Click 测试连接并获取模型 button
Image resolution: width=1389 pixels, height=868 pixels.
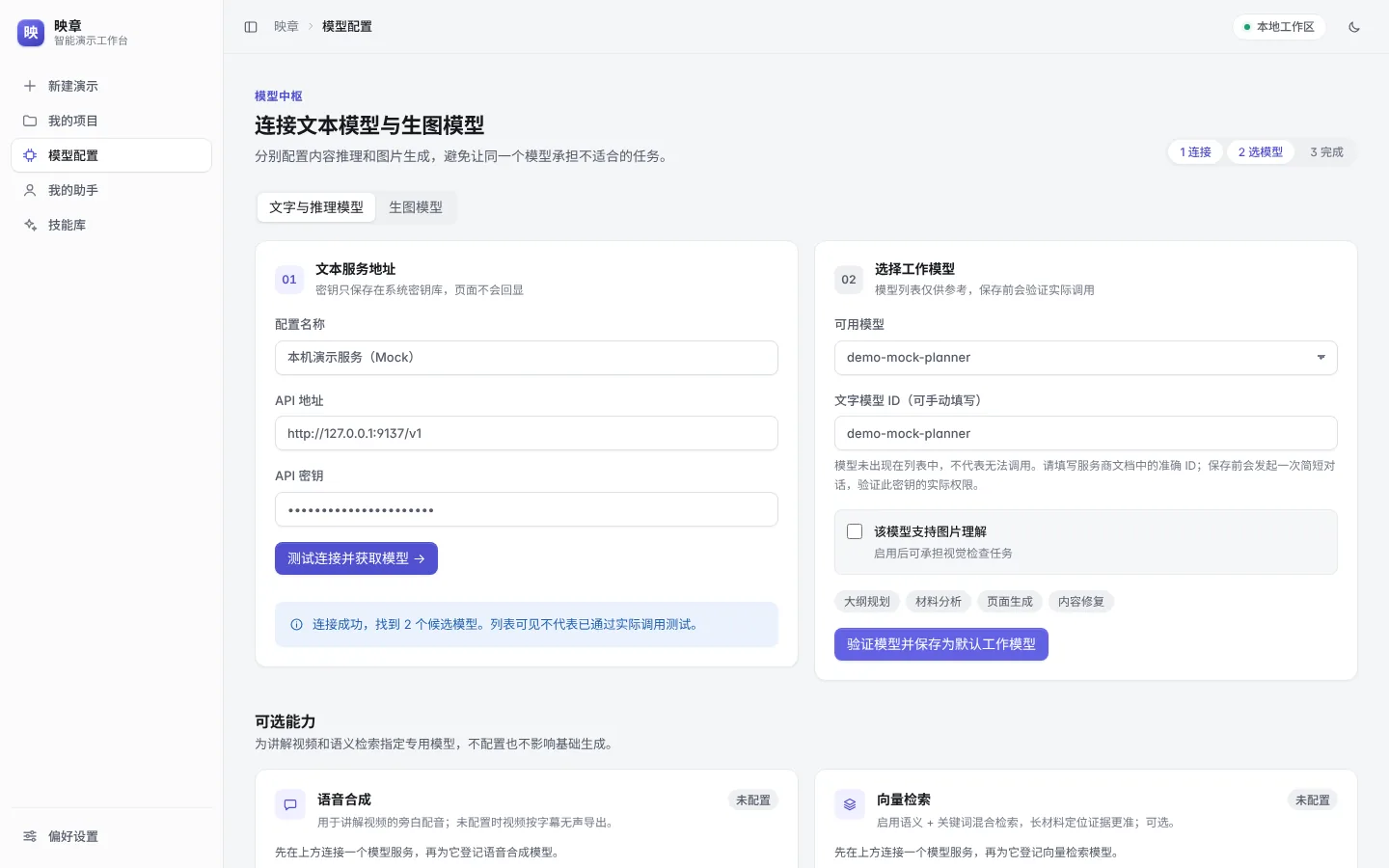[356, 558]
